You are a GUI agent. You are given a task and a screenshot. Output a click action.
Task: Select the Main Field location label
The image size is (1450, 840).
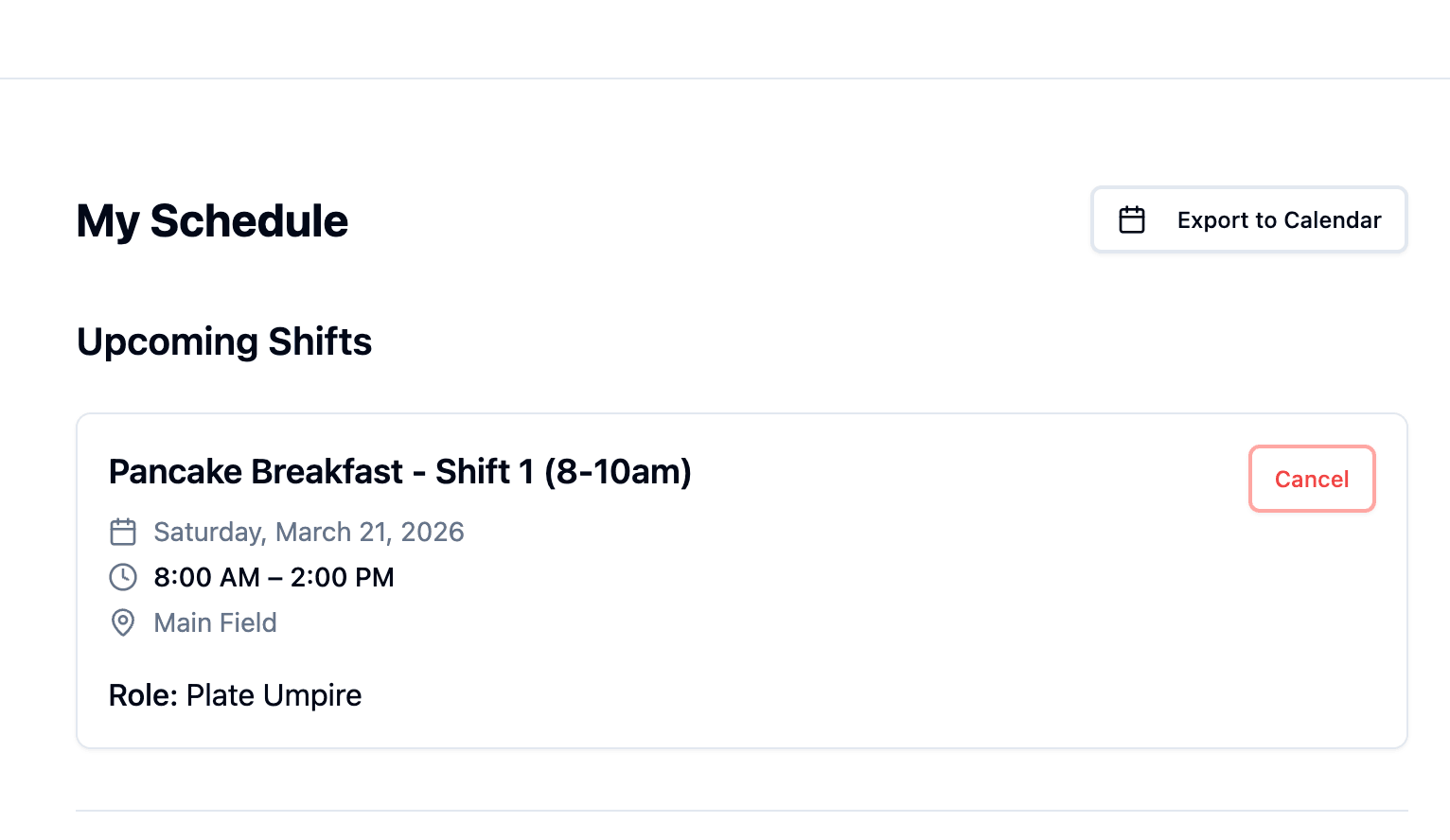[215, 622]
